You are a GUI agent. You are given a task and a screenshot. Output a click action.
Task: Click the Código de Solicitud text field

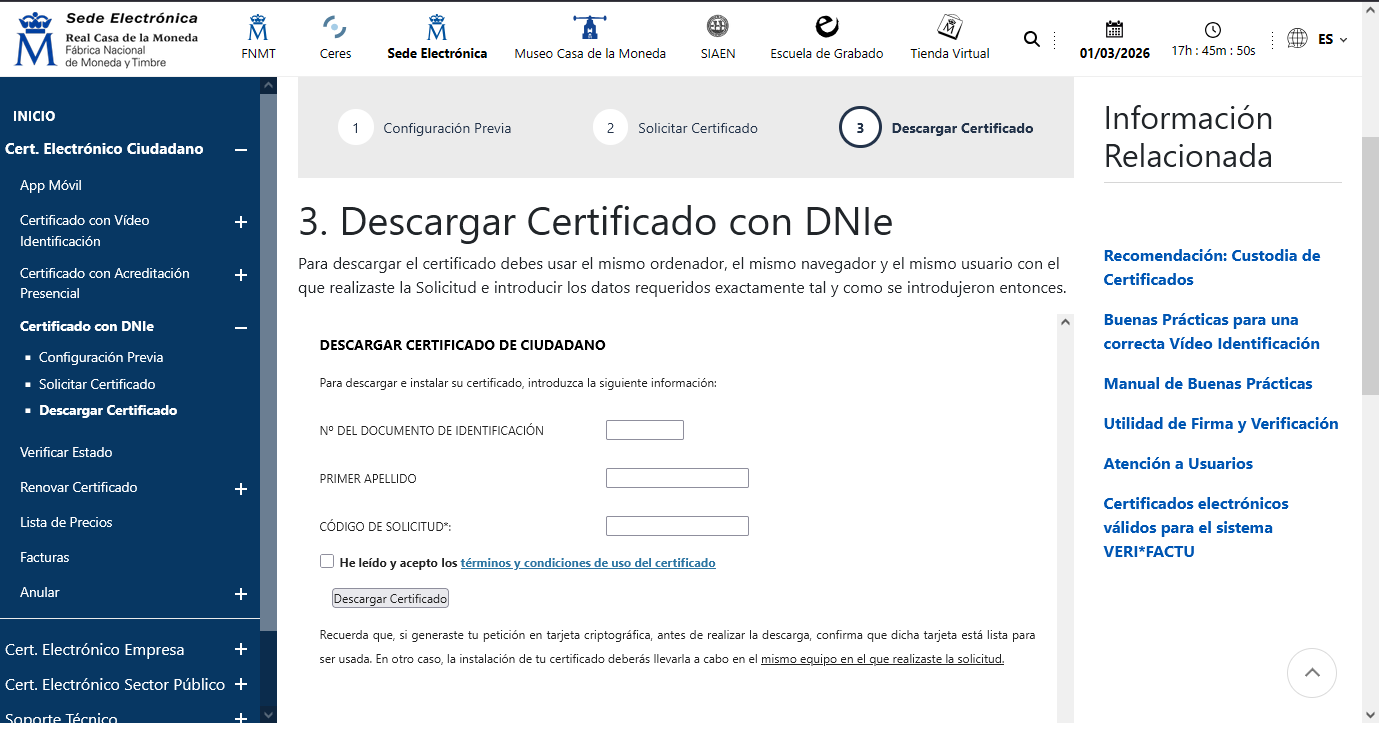tap(677, 526)
